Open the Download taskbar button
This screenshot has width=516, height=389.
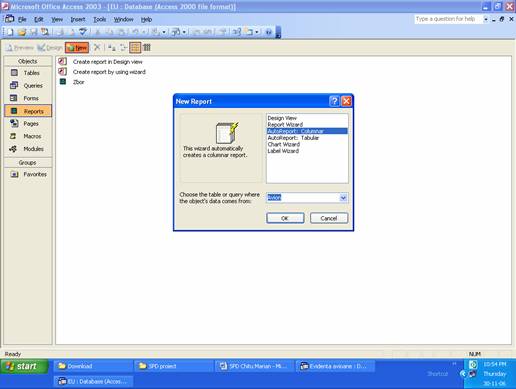pyautogui.click(x=93, y=366)
